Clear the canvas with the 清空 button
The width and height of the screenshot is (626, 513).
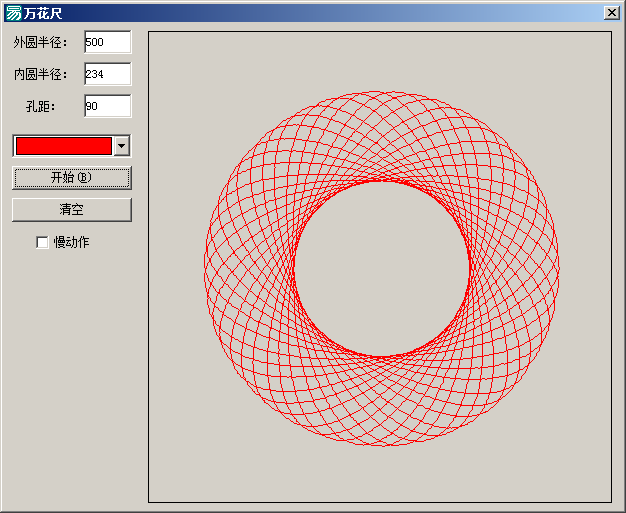(72, 210)
